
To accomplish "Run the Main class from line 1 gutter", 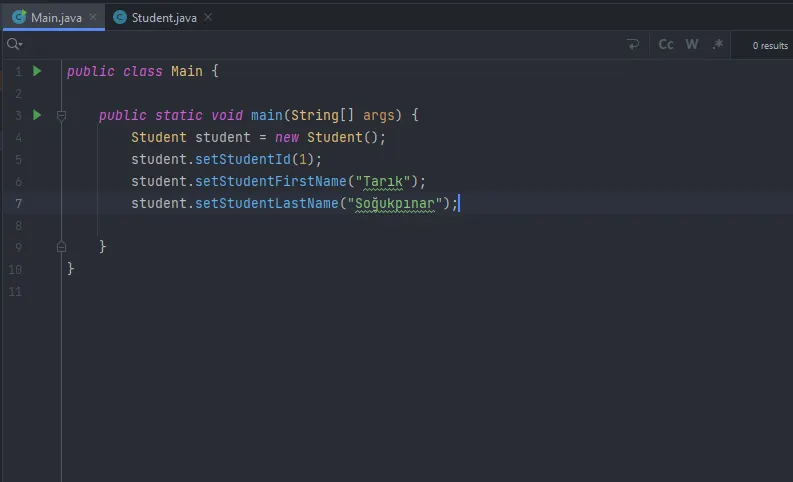I will (37, 71).
